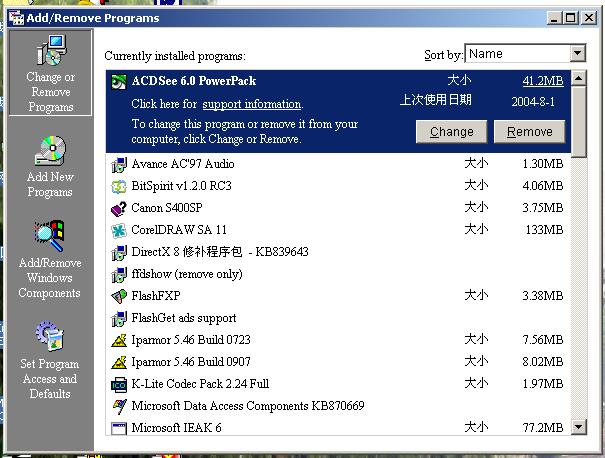Viewport: 605px width, 458px height.
Task: Minimize the Add/Remove Programs window
Action: coord(554,18)
